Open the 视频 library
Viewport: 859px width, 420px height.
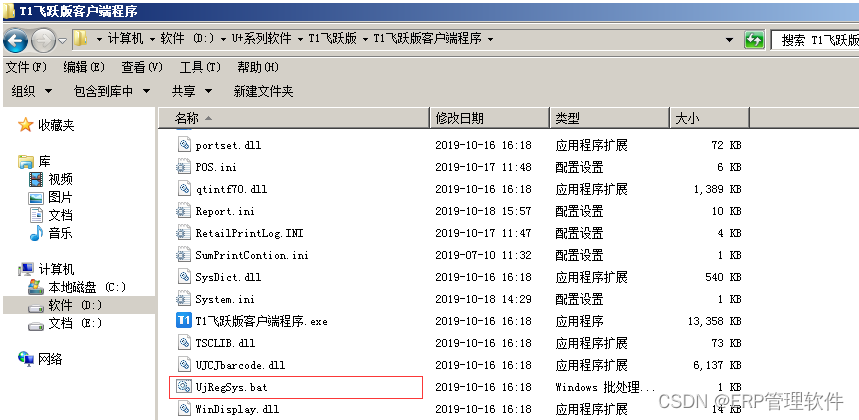click(x=60, y=179)
